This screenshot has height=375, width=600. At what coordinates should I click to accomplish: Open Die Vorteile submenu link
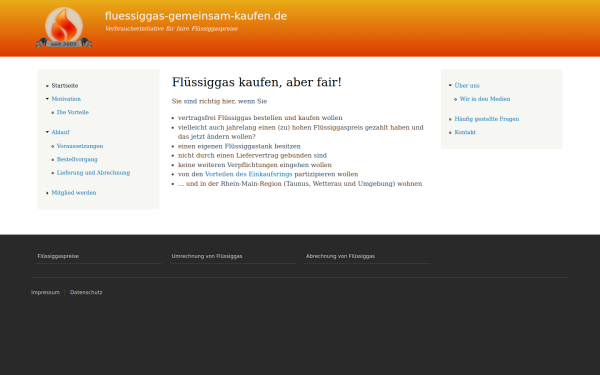73,112
